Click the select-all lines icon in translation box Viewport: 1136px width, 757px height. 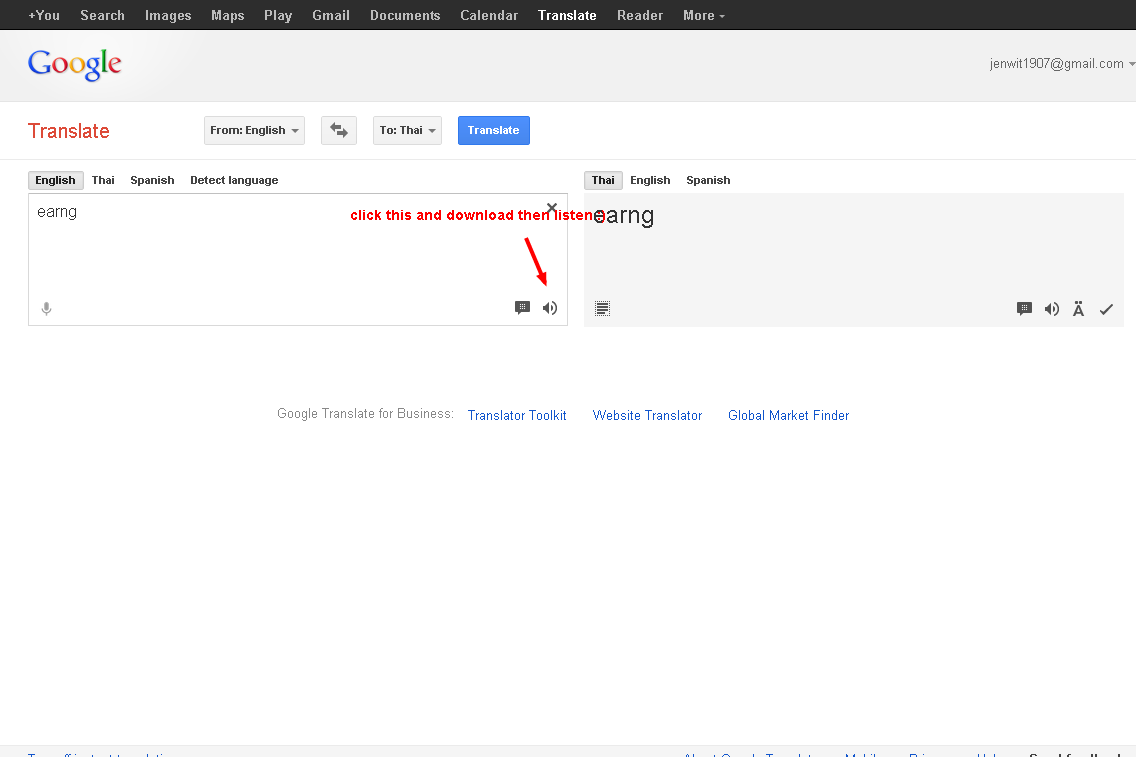tap(602, 309)
